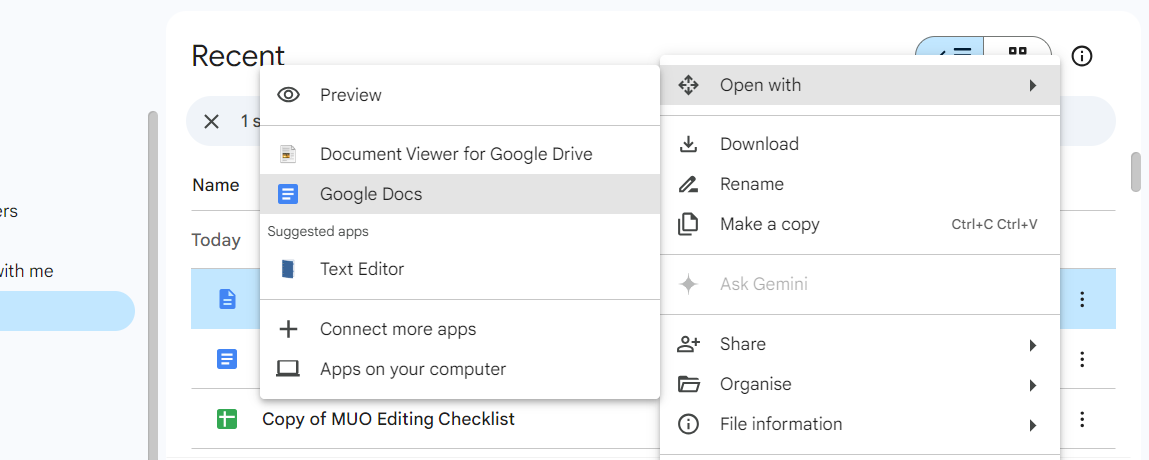The image size is (1149, 460).
Task: Click the Rename pencil icon
Action: coord(688,184)
